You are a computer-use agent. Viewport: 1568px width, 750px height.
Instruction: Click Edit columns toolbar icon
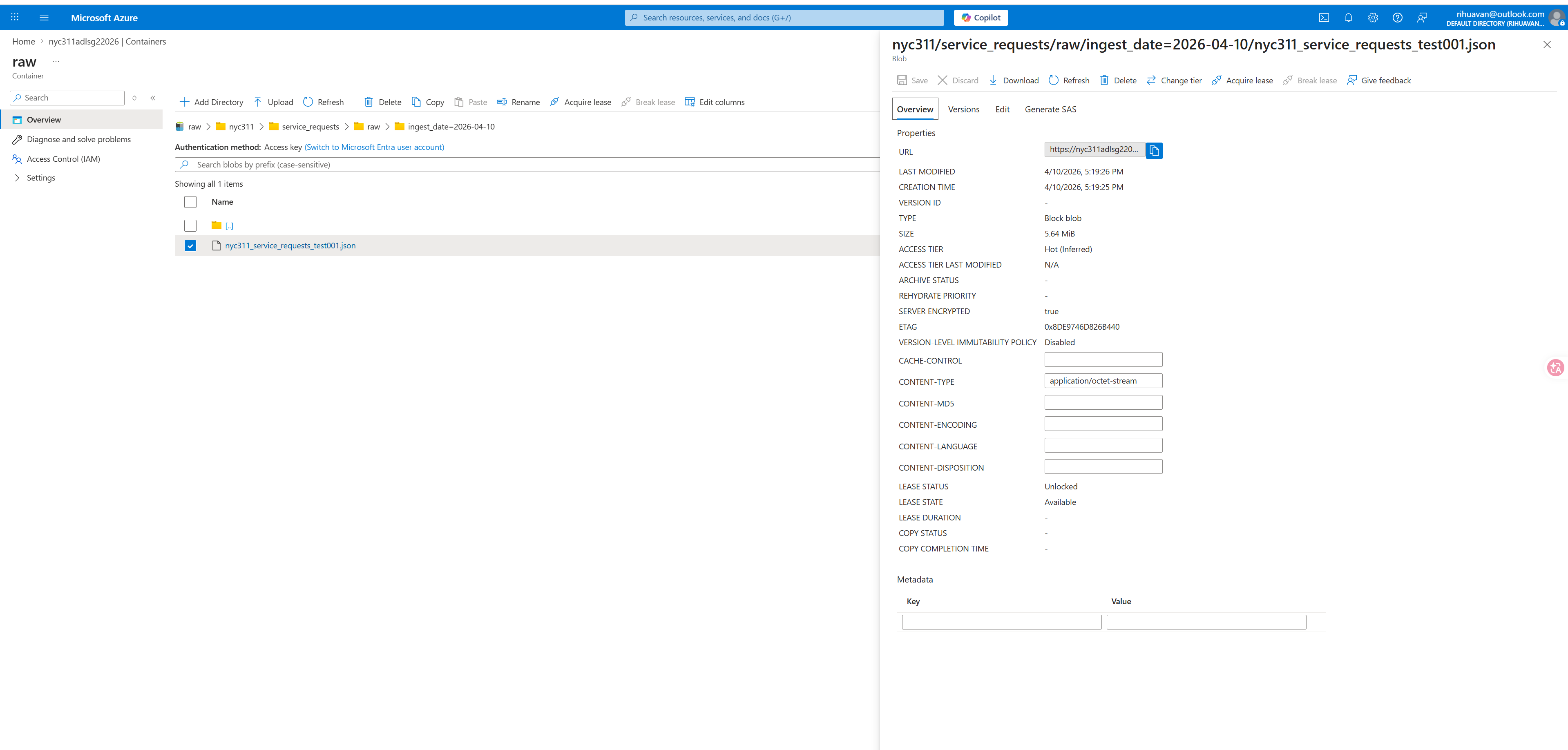click(x=690, y=102)
